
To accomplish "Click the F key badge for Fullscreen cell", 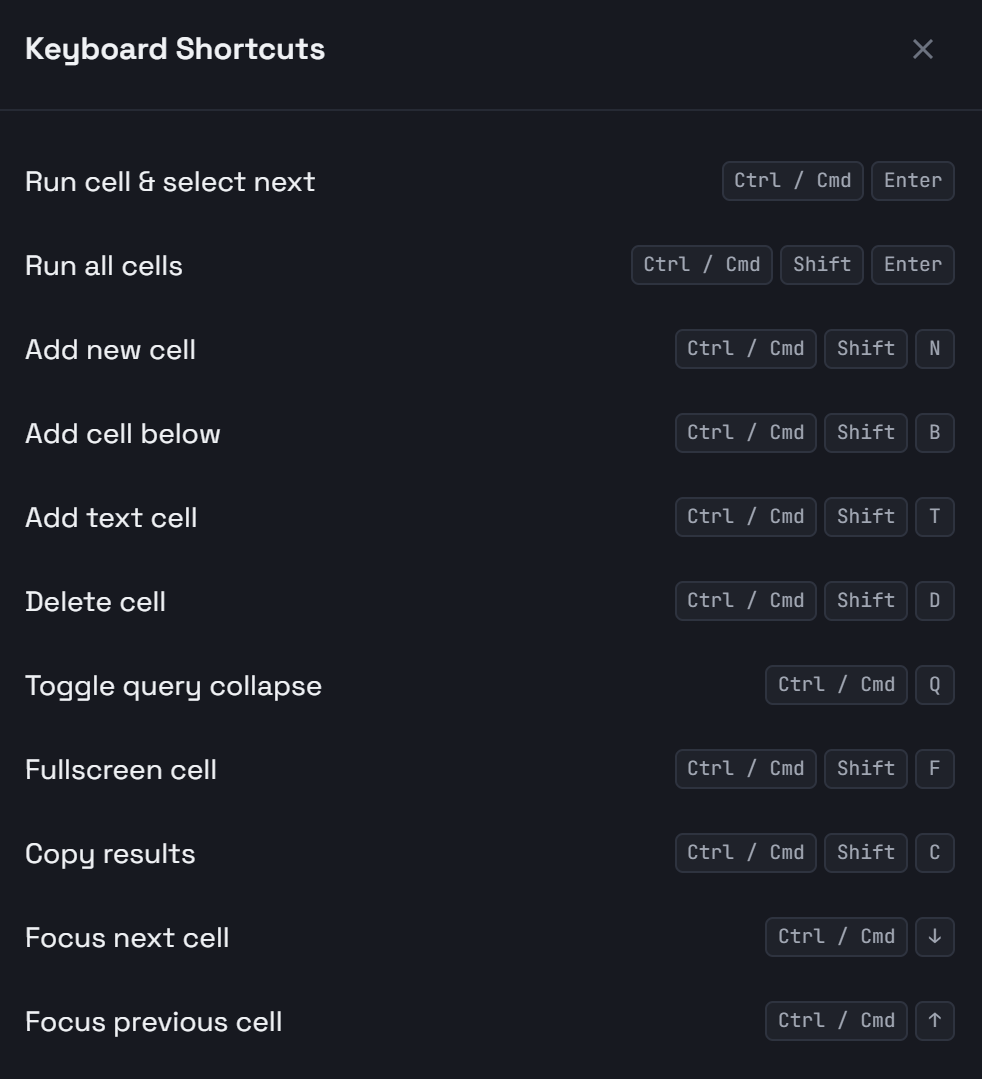I will click(936, 769).
